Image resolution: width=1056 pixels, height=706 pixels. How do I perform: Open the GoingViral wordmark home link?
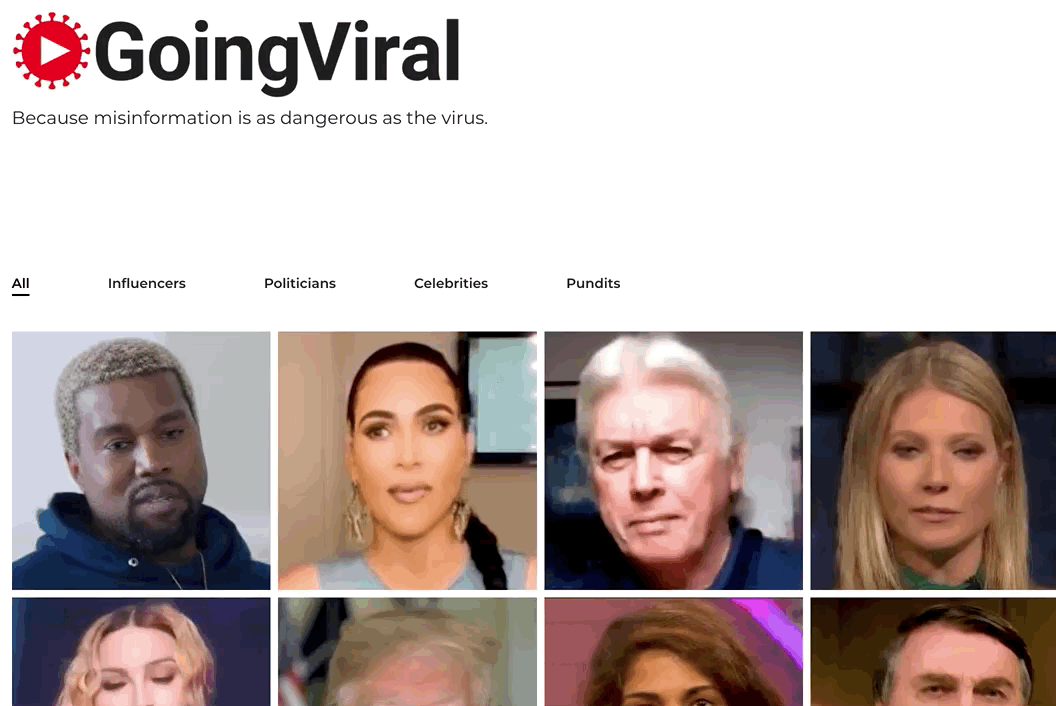pos(277,54)
